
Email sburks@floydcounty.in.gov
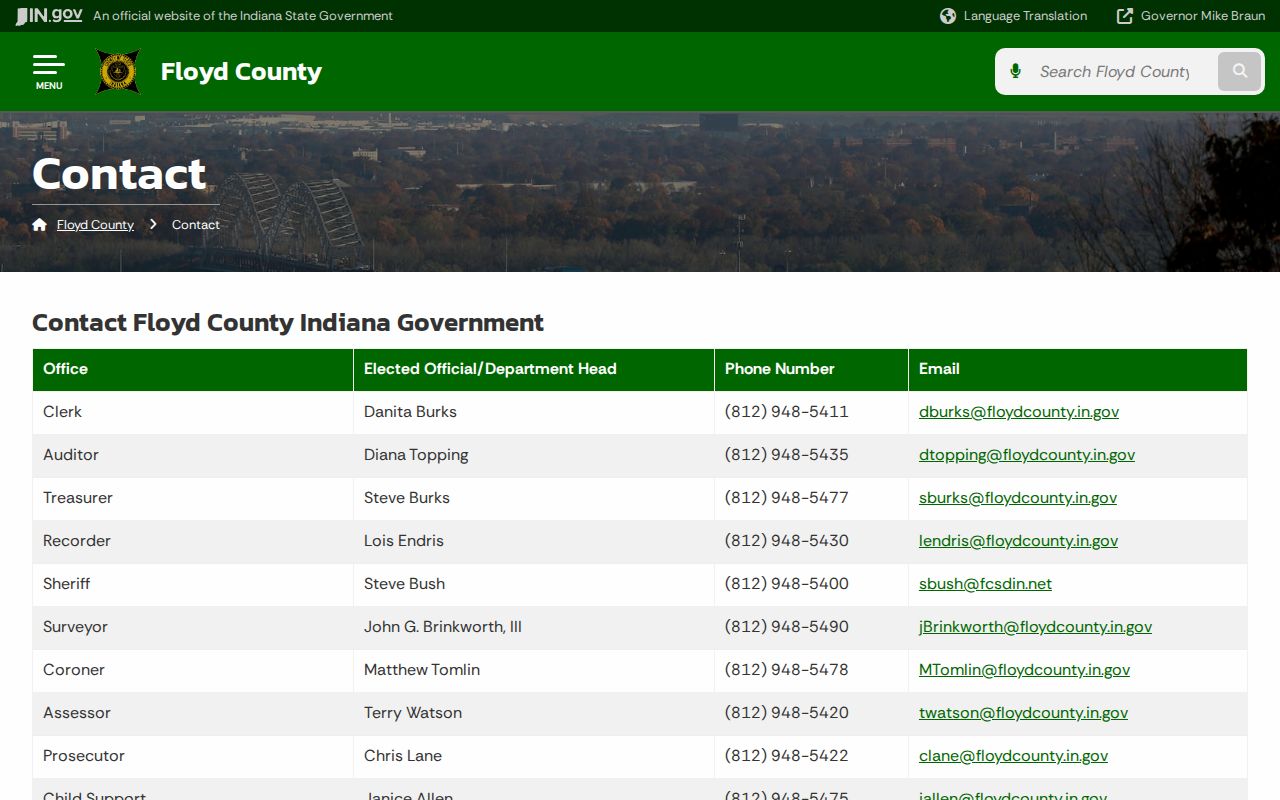1018,498
